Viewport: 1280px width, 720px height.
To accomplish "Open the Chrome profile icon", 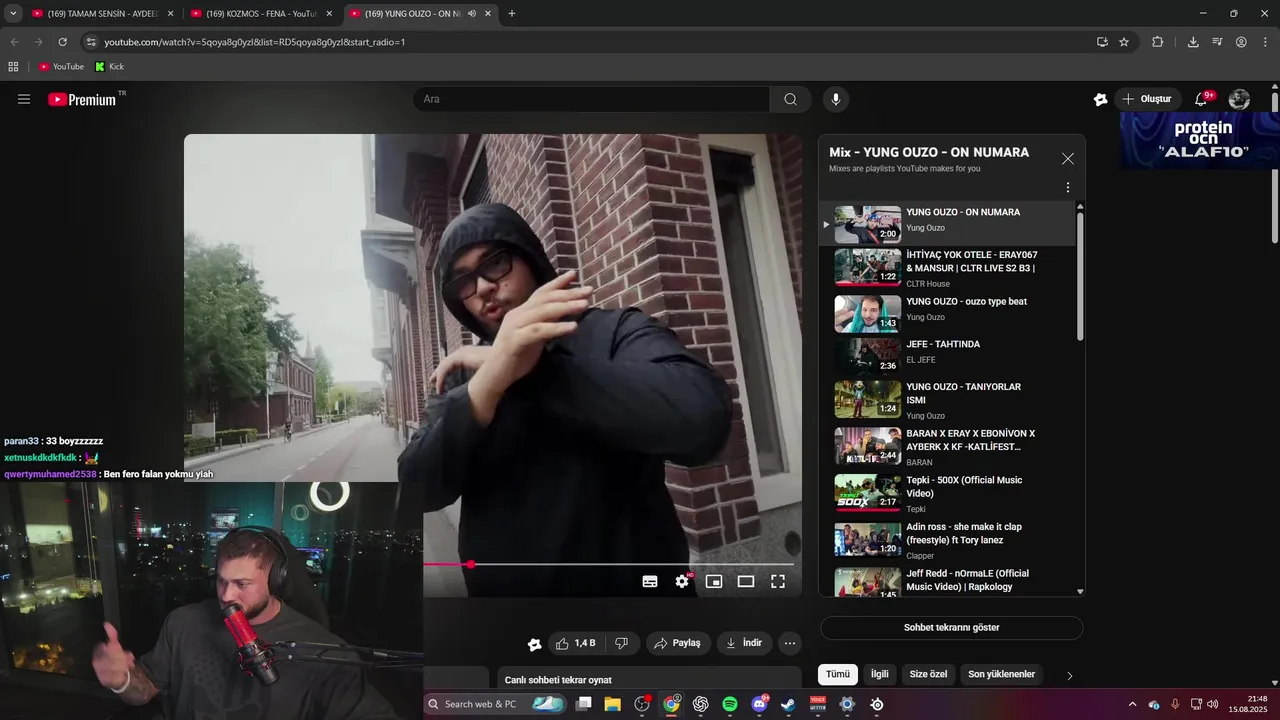I will click(x=1241, y=42).
